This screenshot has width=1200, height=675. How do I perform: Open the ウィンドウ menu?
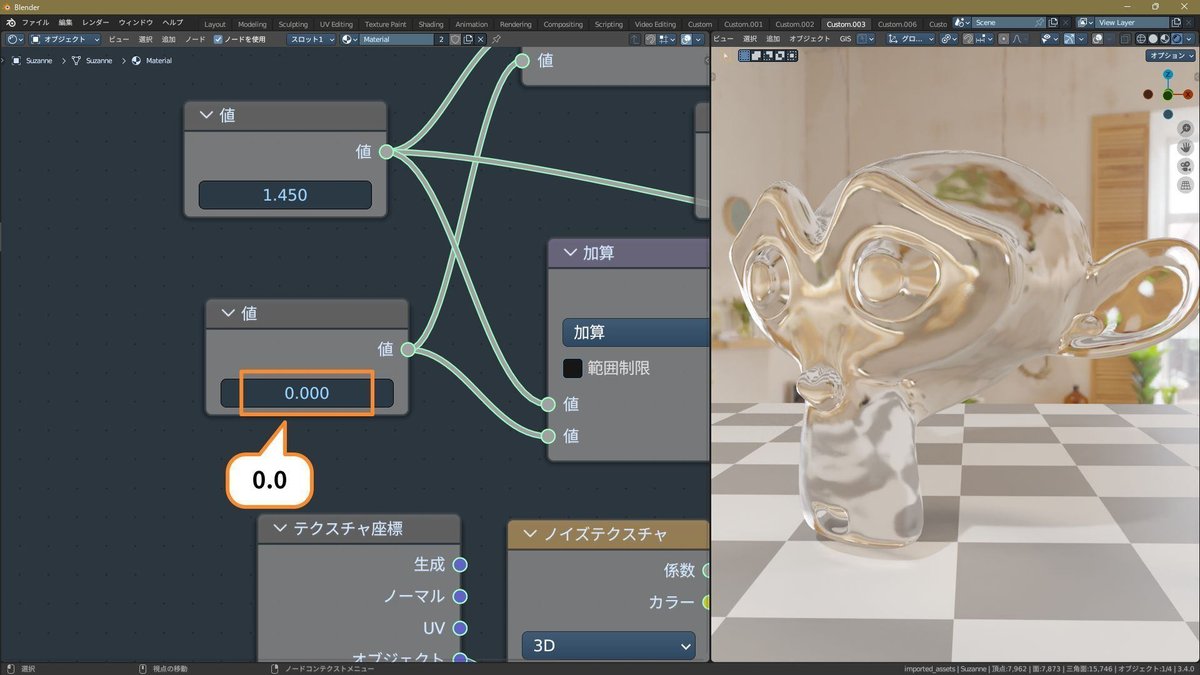click(x=136, y=23)
